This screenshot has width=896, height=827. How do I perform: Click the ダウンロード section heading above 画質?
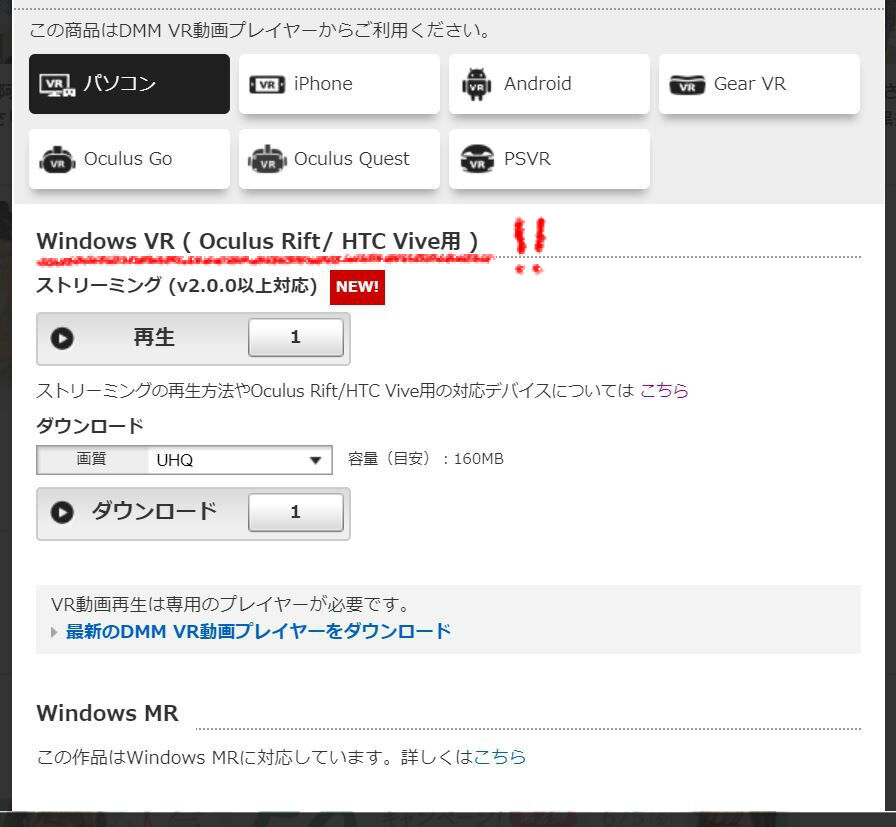point(90,426)
